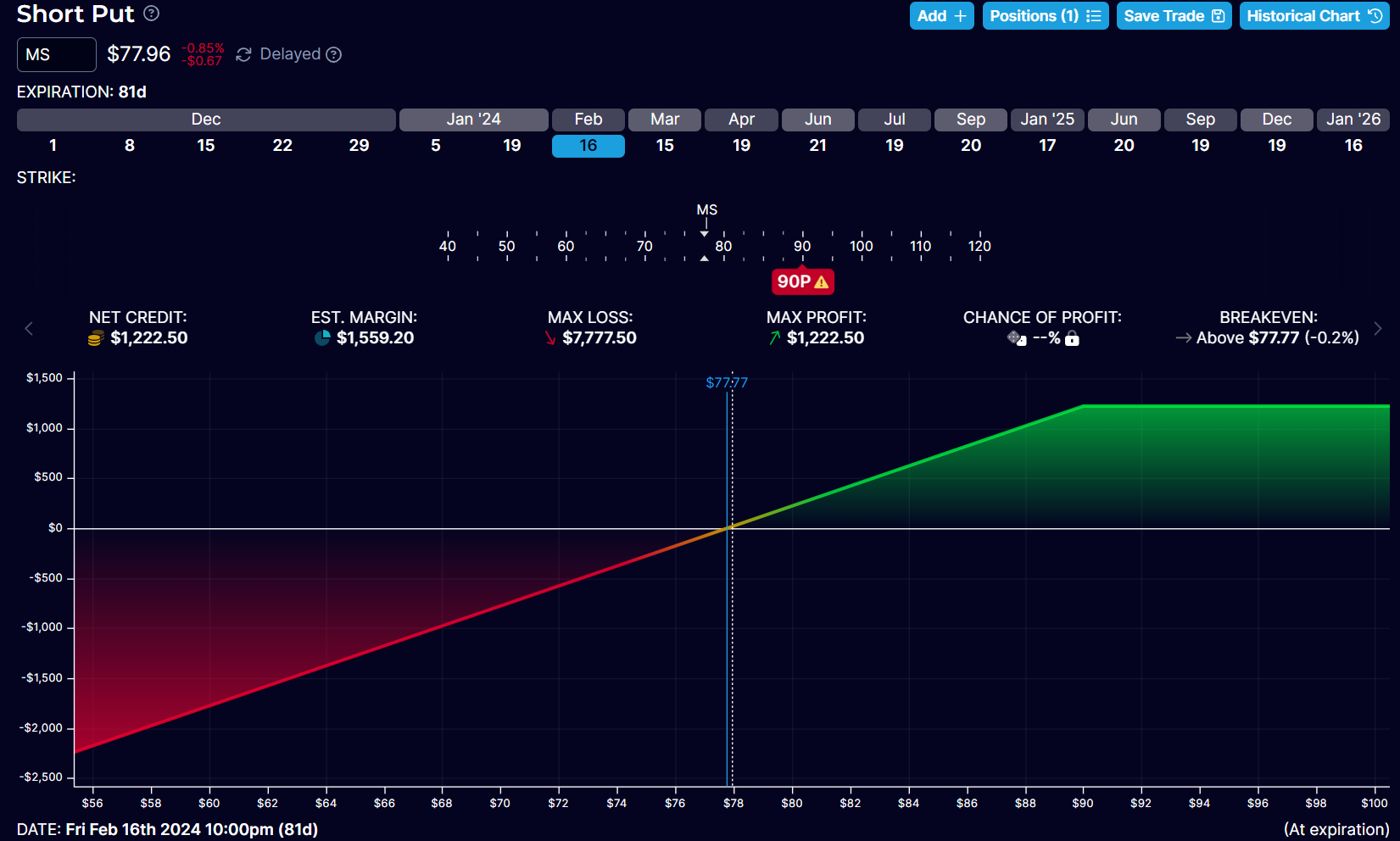Click the net credit coins icon
1400x841 pixels.
click(96, 338)
